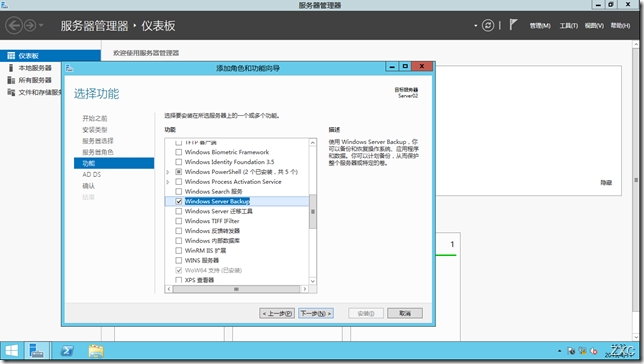
Task: Go to 安装类型 wizard step
Action: [x=94, y=130]
